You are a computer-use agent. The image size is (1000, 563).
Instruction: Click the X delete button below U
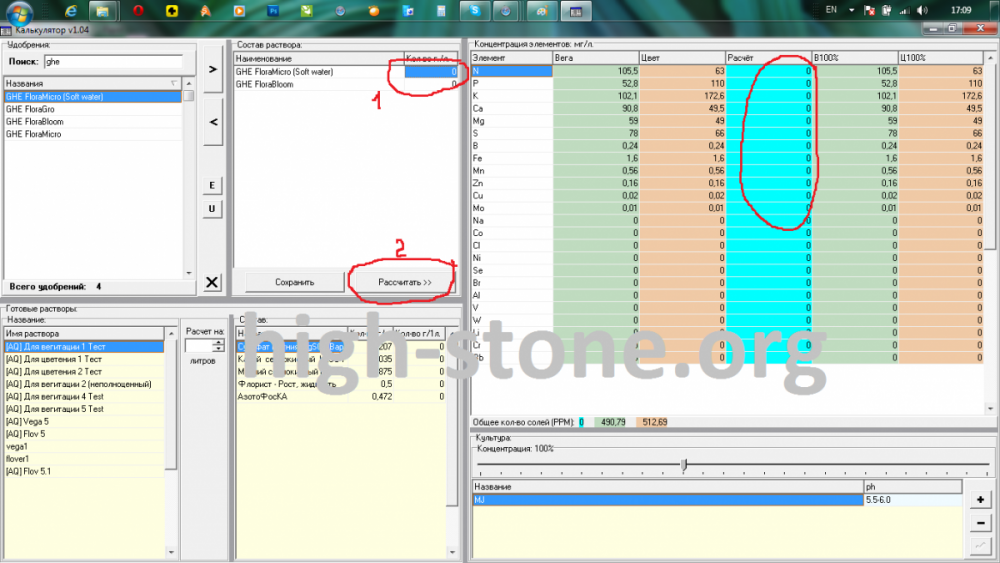coord(212,282)
